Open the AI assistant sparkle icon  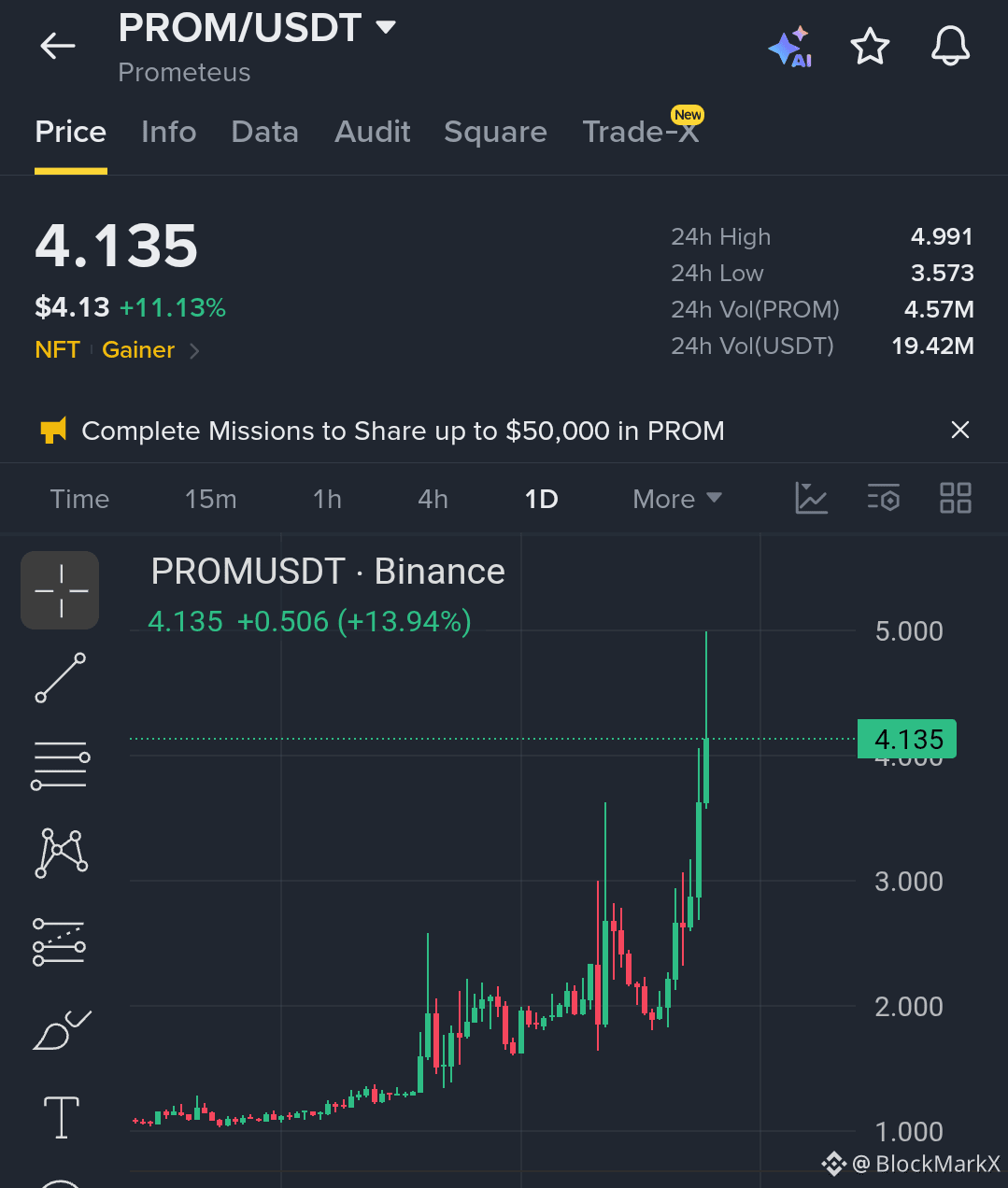click(790, 47)
